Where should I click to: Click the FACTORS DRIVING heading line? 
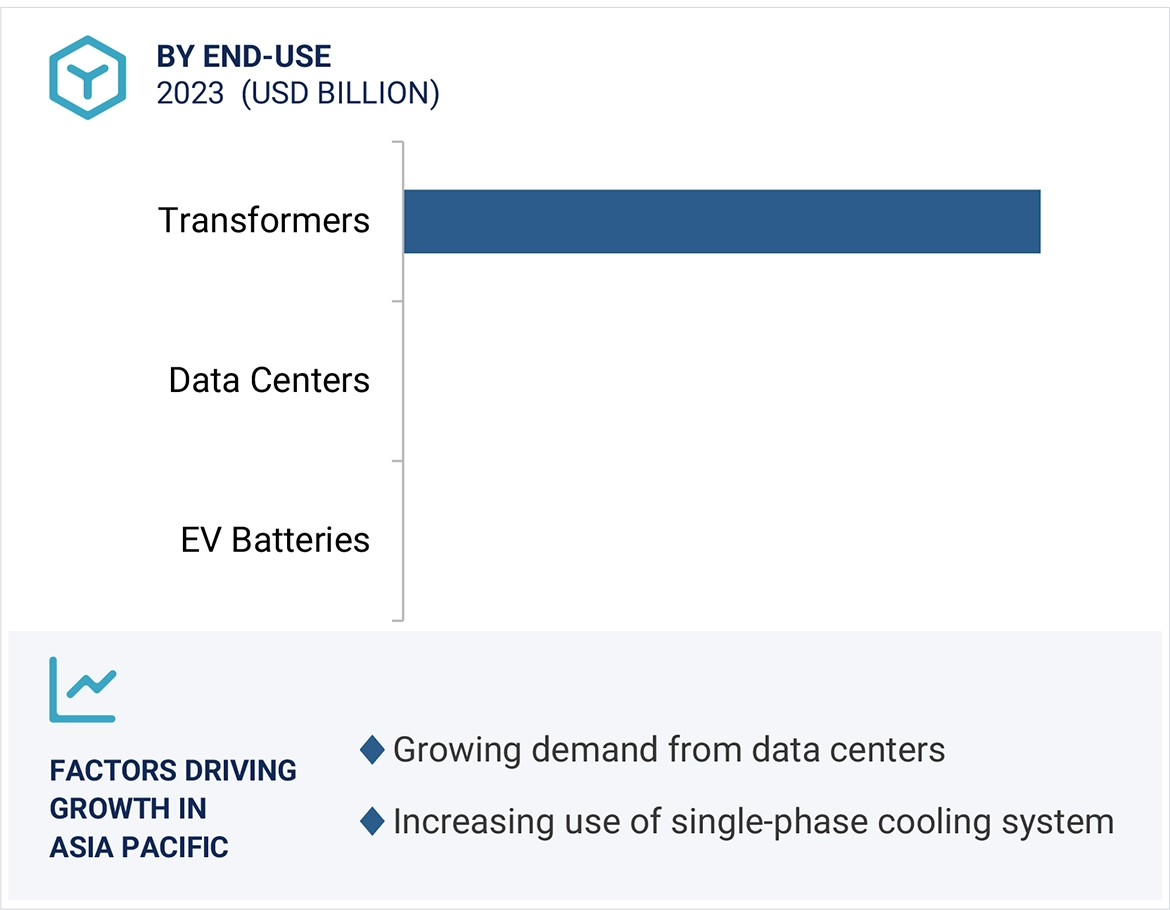173,771
